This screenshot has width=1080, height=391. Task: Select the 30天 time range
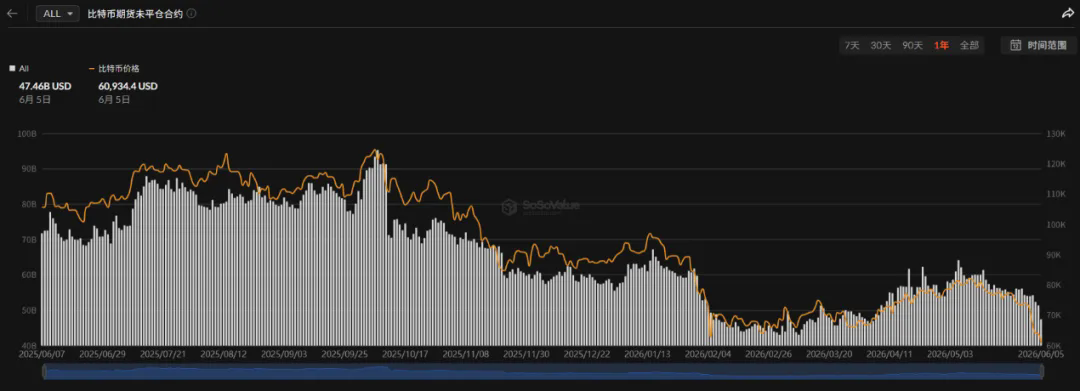(x=881, y=45)
